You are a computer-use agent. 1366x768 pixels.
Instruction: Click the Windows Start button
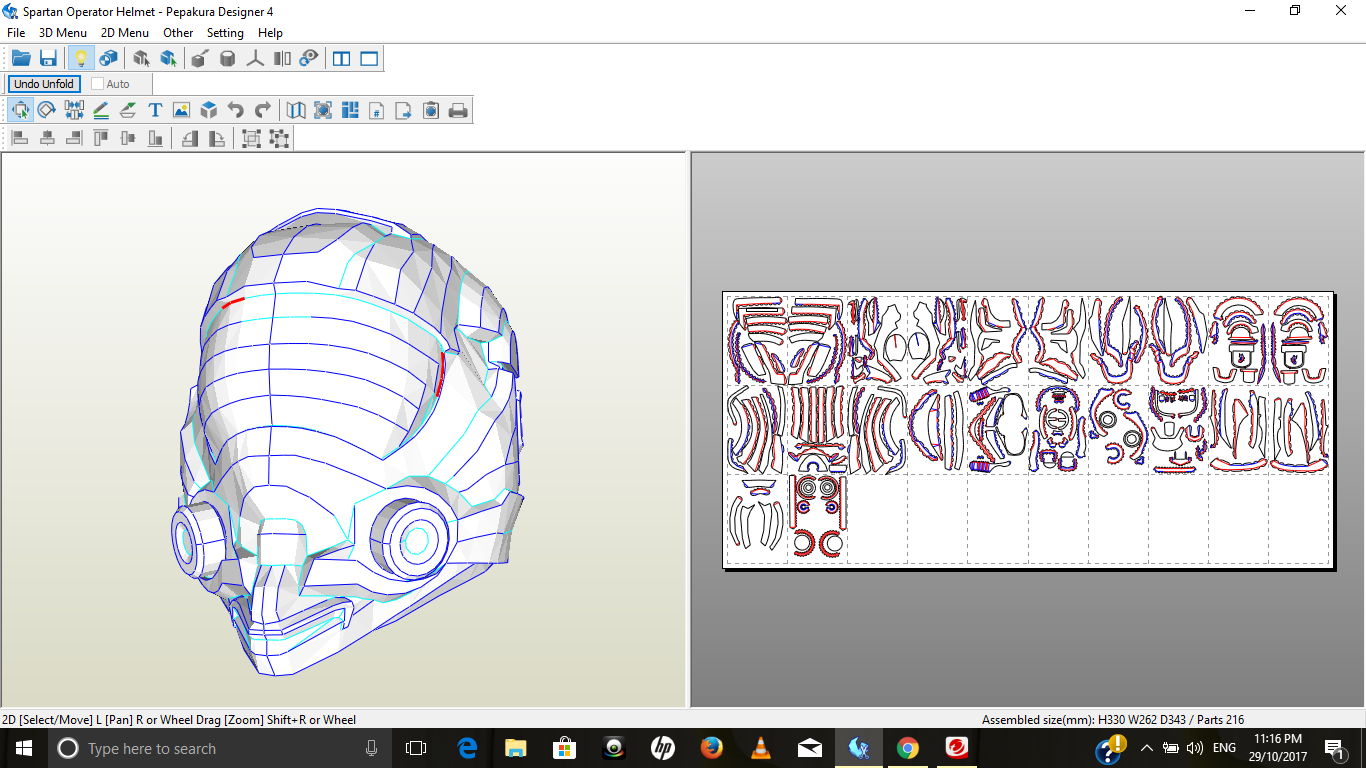(23, 748)
